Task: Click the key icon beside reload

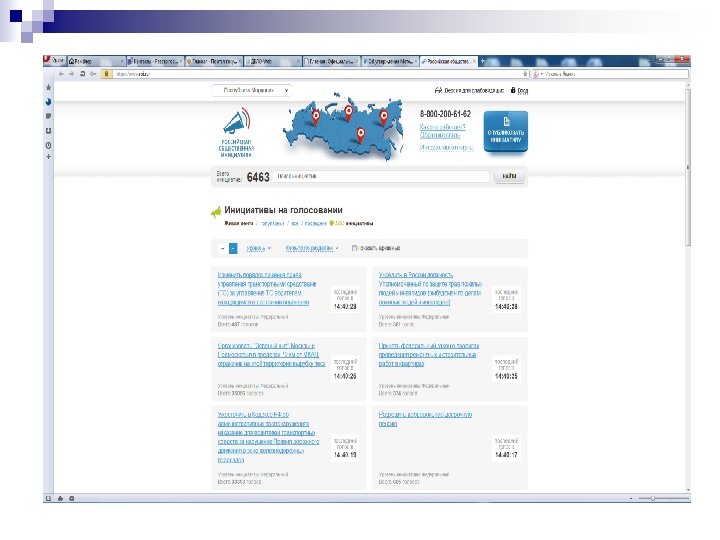Action: 93,74
